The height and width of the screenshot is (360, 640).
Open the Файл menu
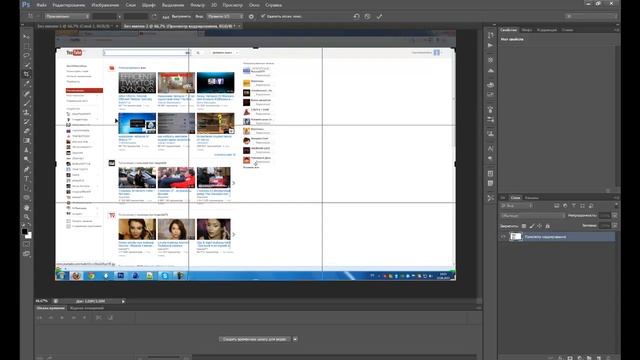pyautogui.click(x=41, y=5)
